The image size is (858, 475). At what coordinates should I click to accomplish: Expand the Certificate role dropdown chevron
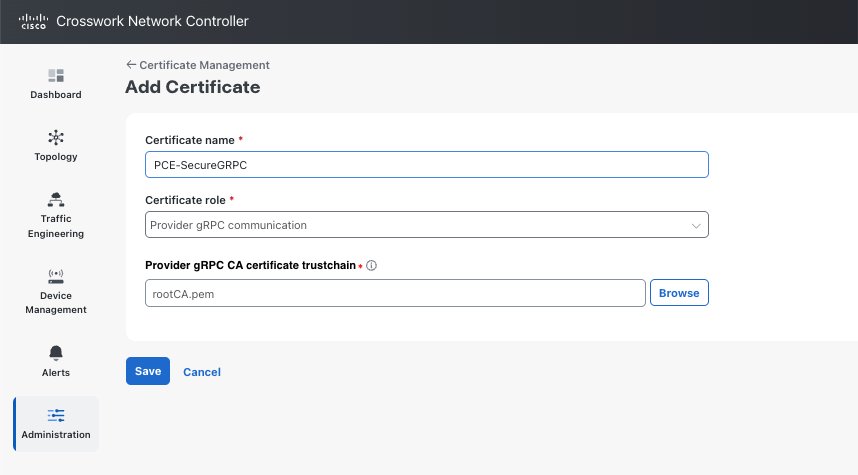point(696,225)
